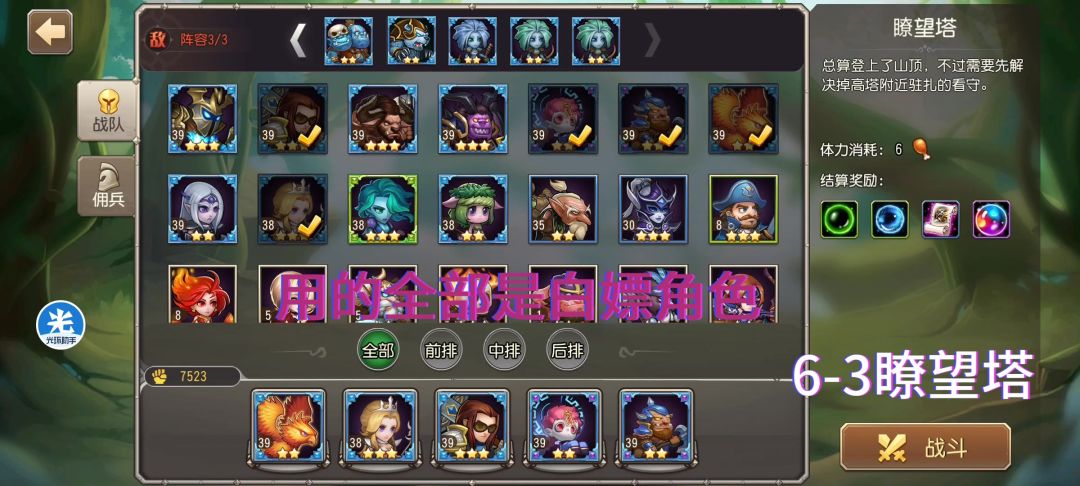Show next enemy lineup with right chevron
The height and width of the screenshot is (486, 1080).
pyautogui.click(x=652, y=41)
